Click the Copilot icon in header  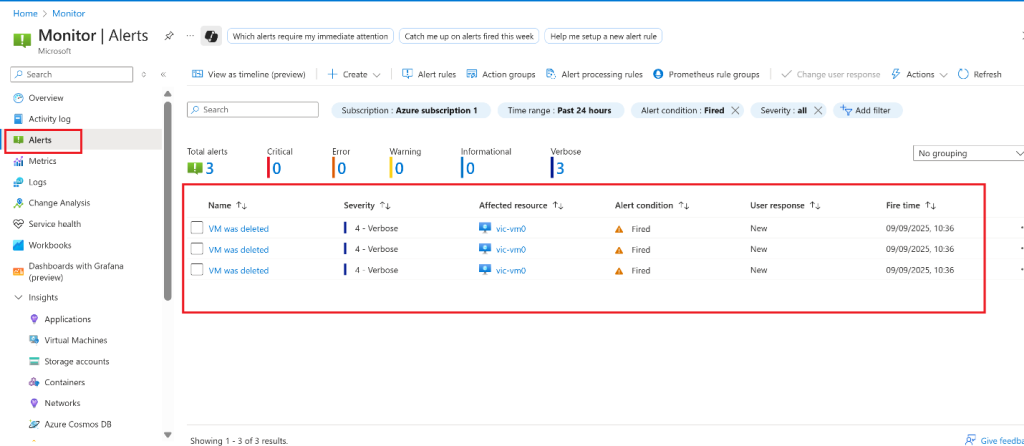[x=211, y=36]
